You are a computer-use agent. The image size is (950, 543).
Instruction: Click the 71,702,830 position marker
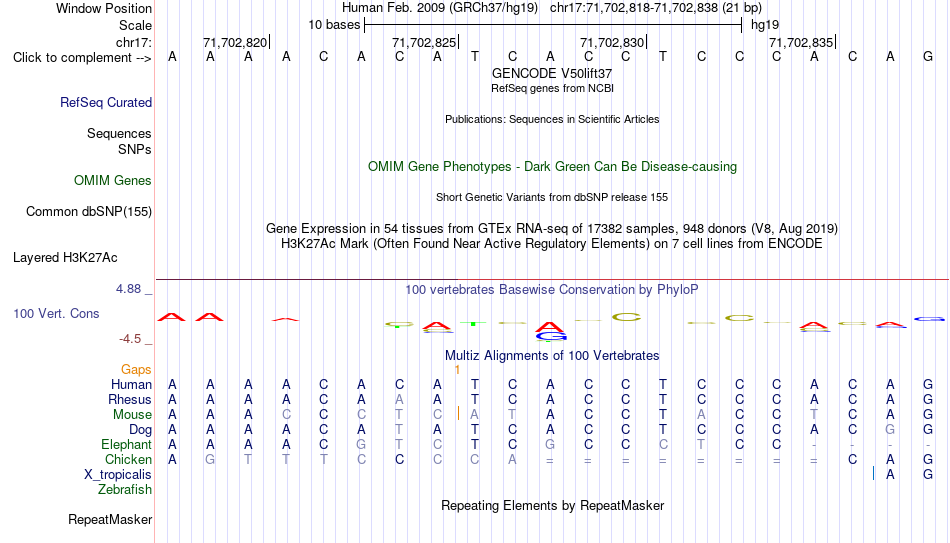point(613,42)
